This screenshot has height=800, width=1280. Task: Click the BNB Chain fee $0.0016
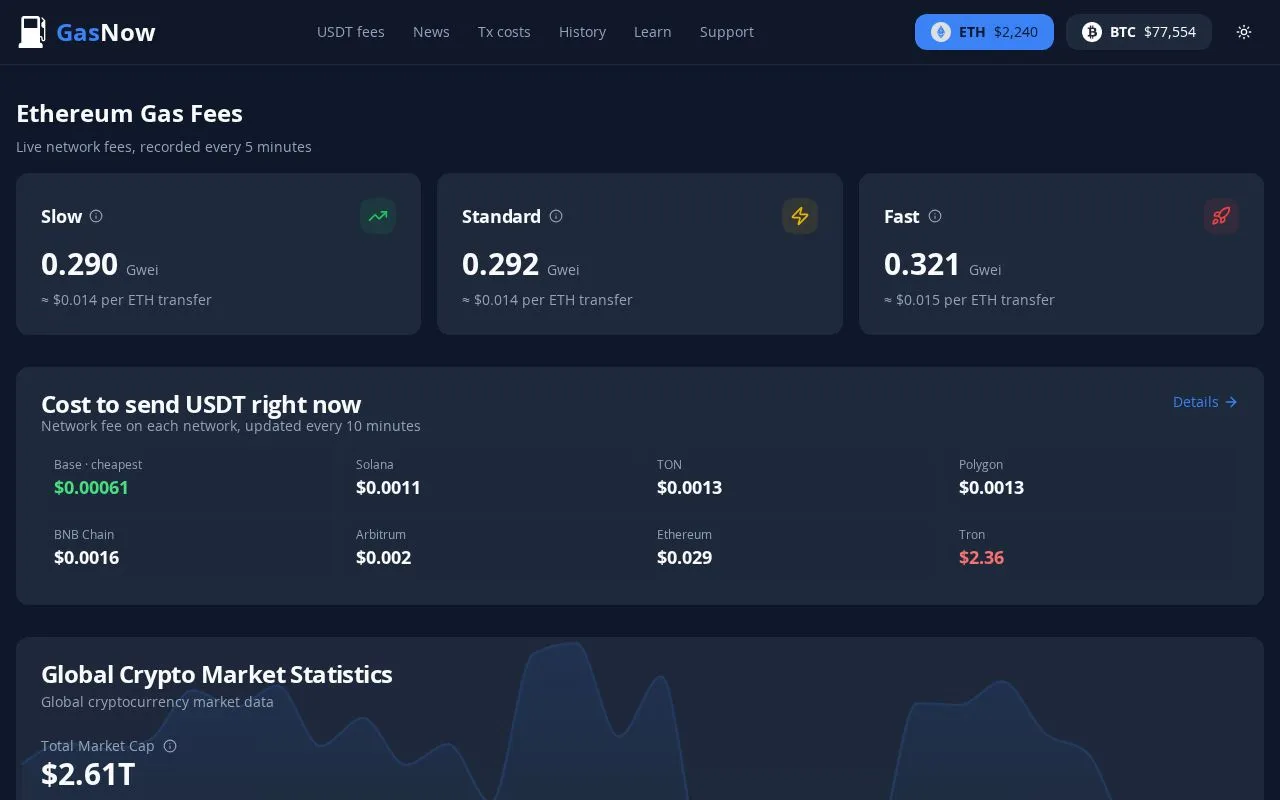[x=86, y=558]
